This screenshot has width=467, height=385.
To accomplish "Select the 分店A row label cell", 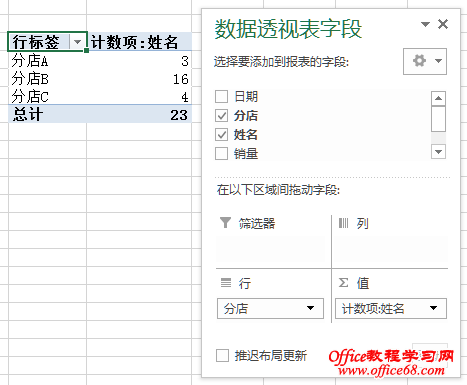I will point(47,61).
